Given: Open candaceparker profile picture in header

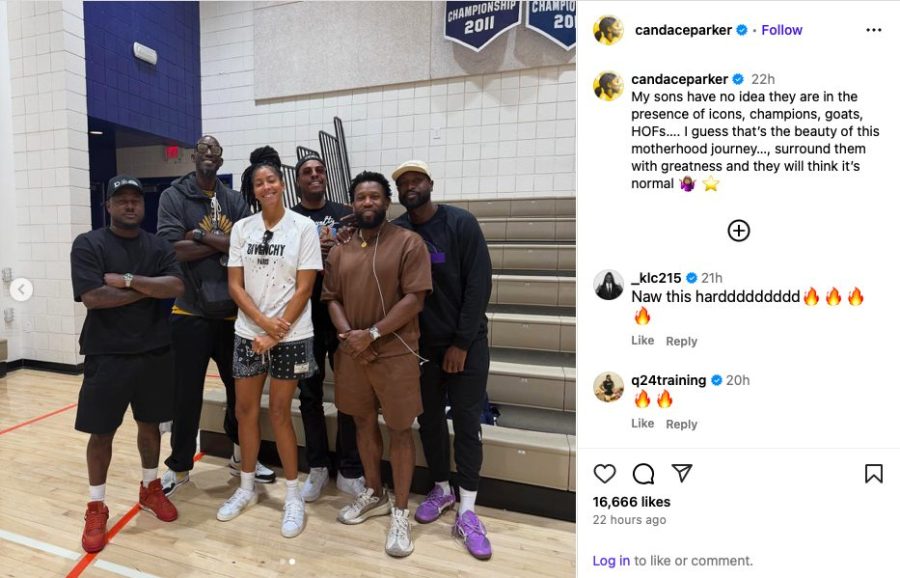Looking at the screenshot, I should click(608, 30).
